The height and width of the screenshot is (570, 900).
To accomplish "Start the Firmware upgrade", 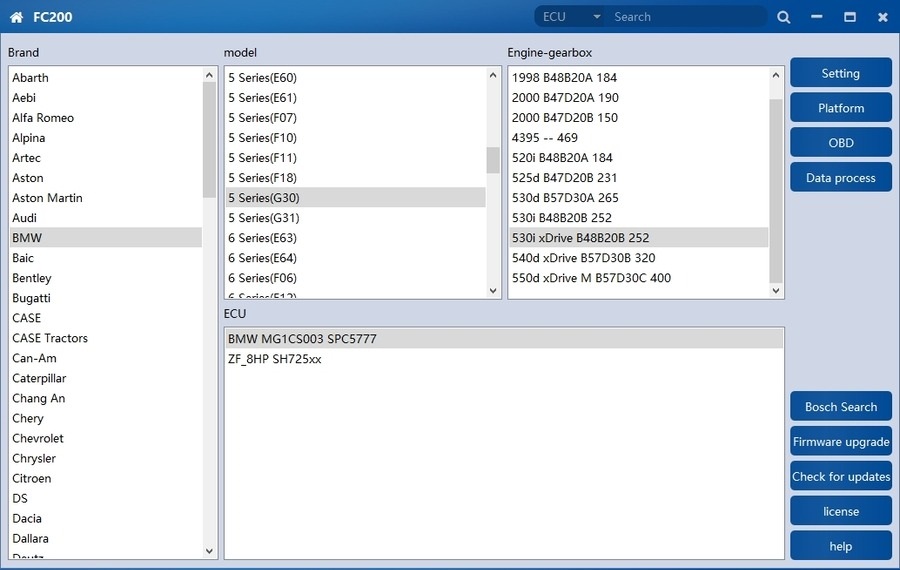I will coord(840,442).
